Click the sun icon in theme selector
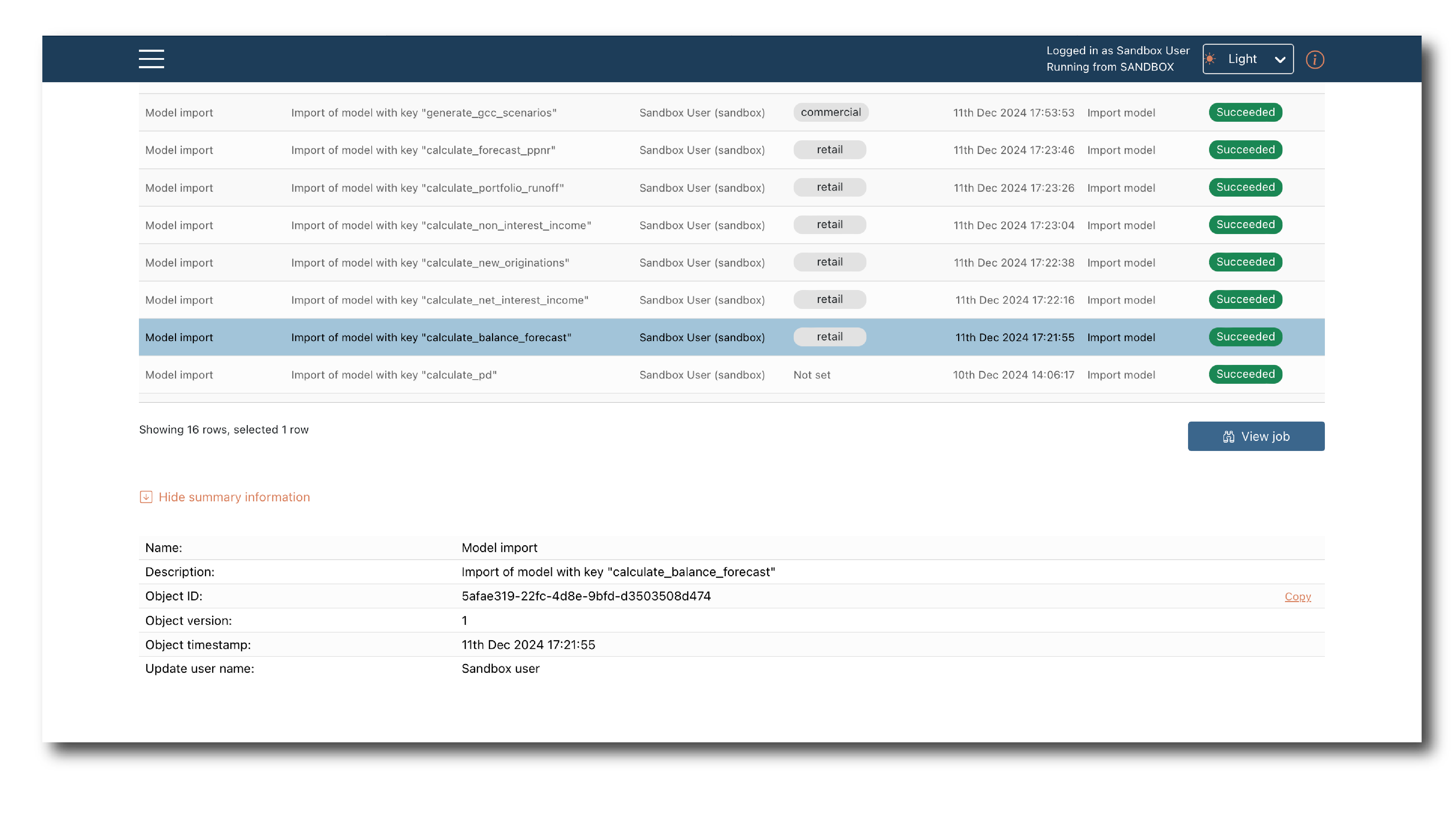The height and width of the screenshot is (840, 1454). pyautogui.click(x=1210, y=59)
